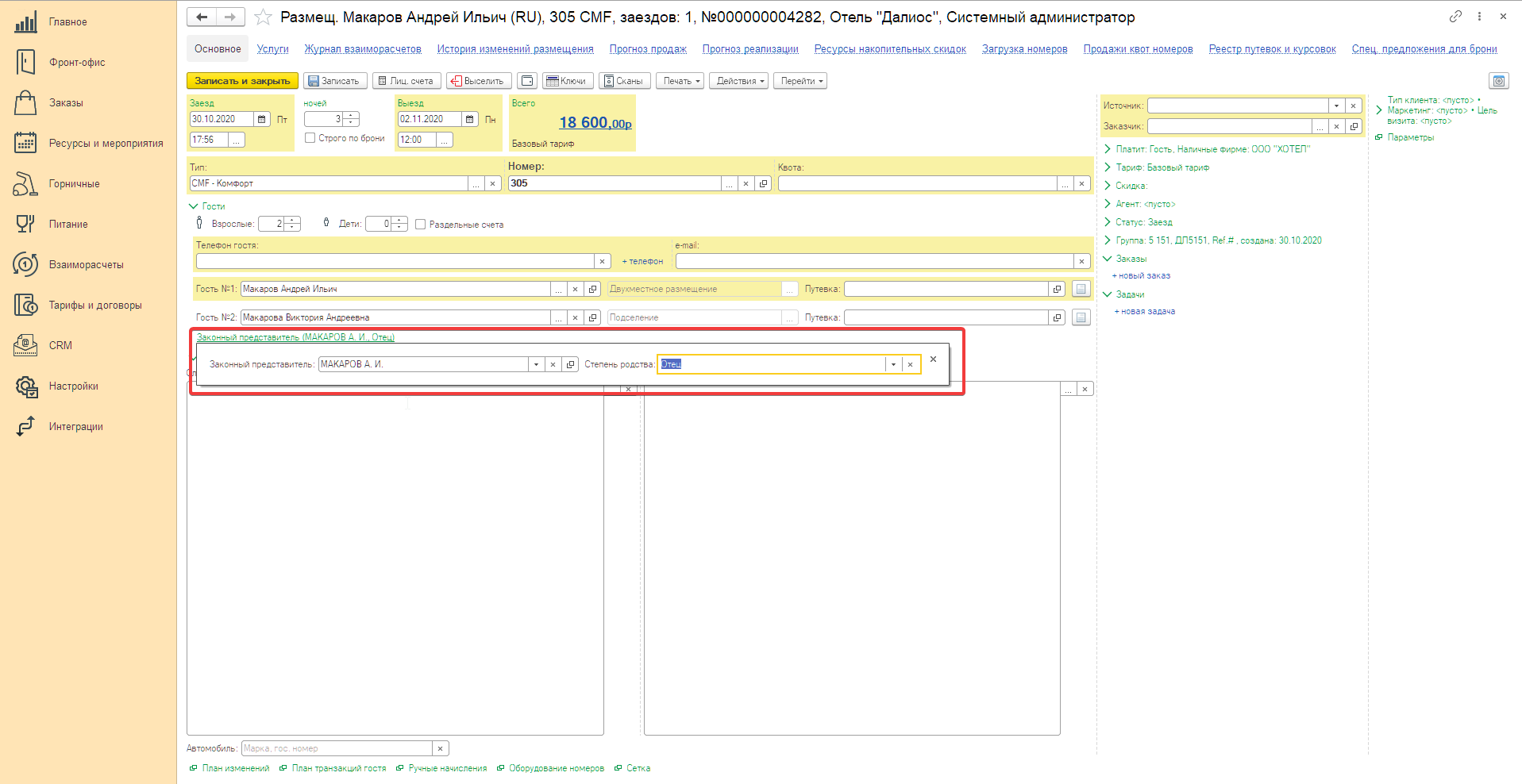
Task: Click the Лиц. счета button
Action: [407, 81]
